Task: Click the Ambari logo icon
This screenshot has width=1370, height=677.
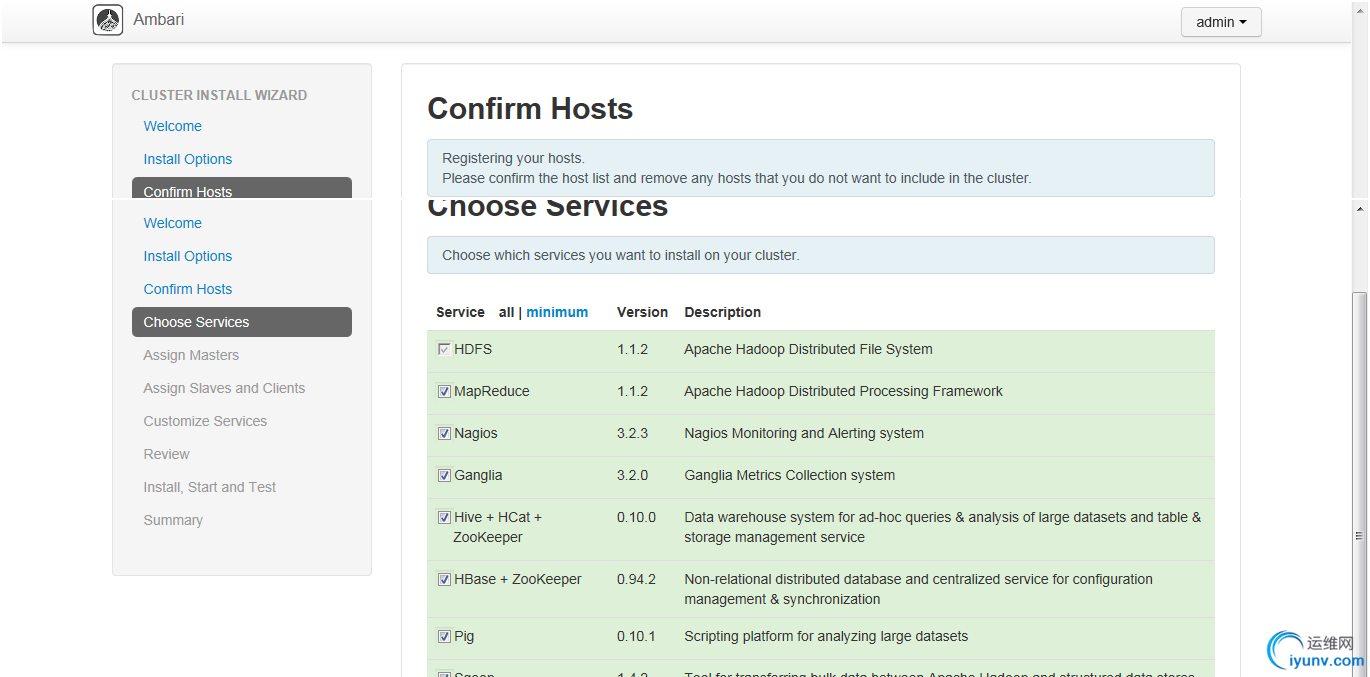Action: coord(108,20)
